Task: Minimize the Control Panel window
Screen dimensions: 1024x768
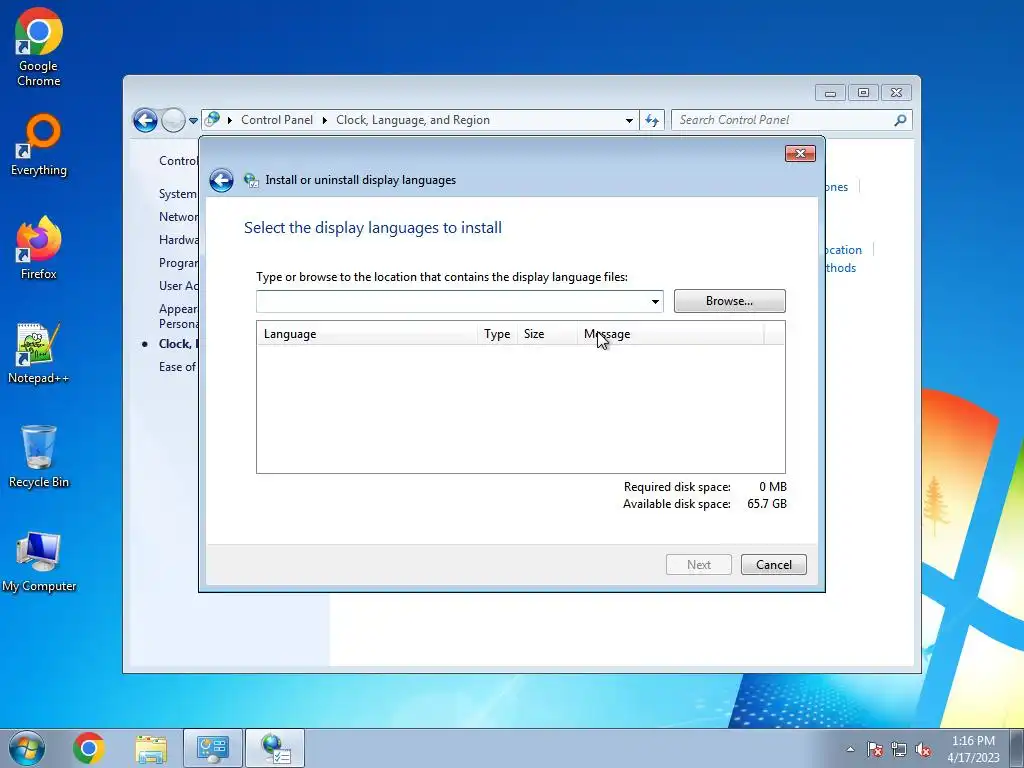Action: point(830,93)
